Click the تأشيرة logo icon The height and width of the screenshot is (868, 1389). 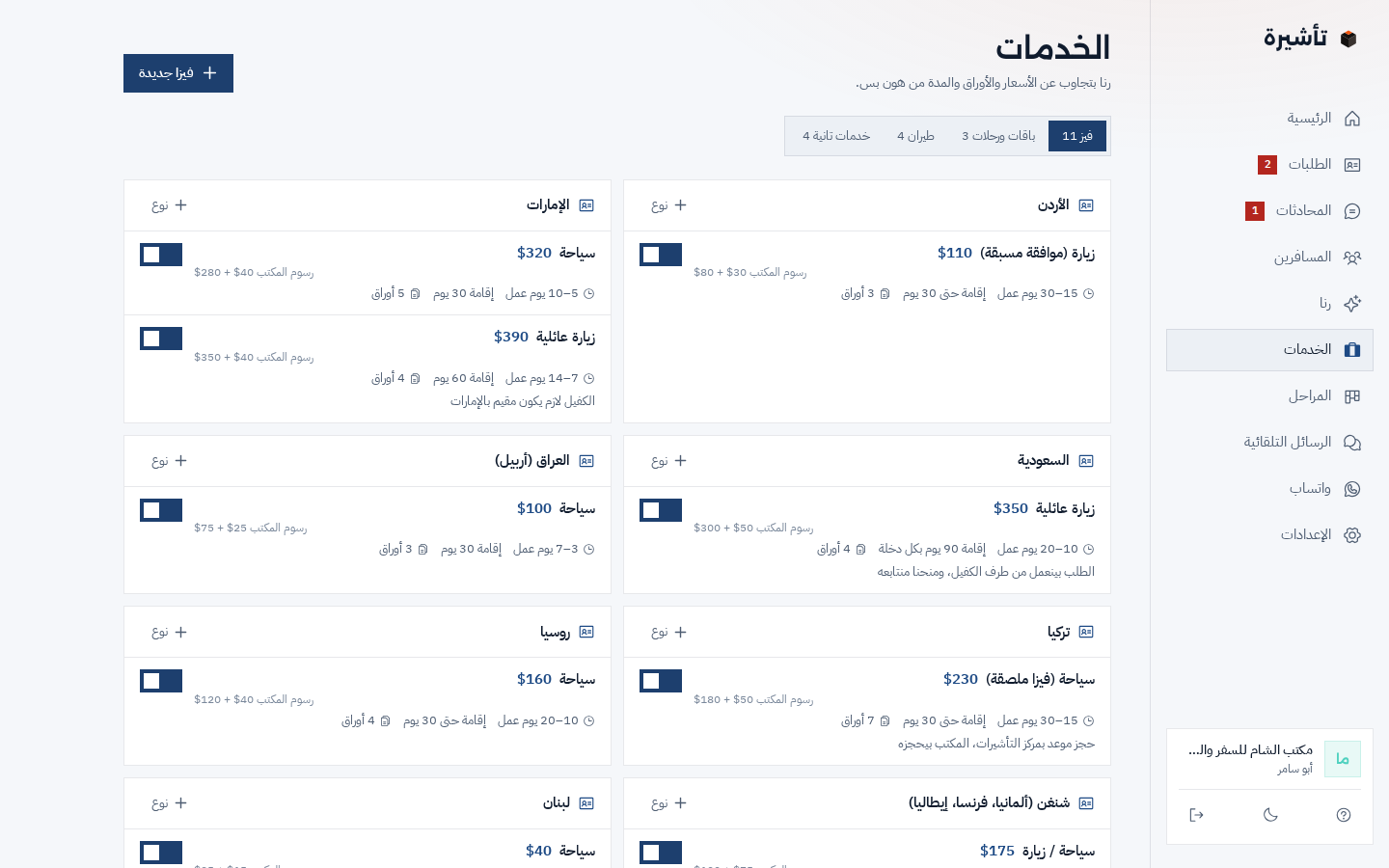(1348, 39)
